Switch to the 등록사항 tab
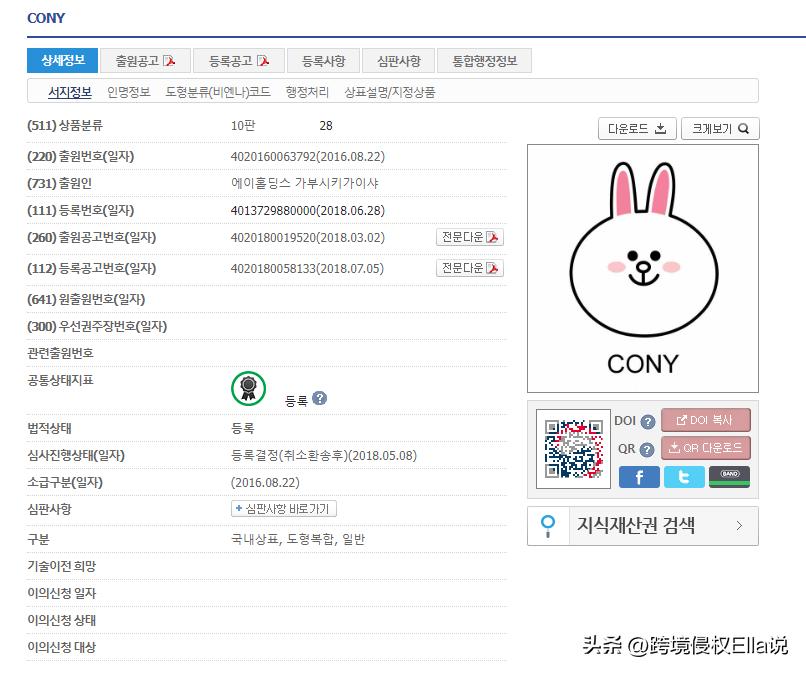 (x=324, y=61)
